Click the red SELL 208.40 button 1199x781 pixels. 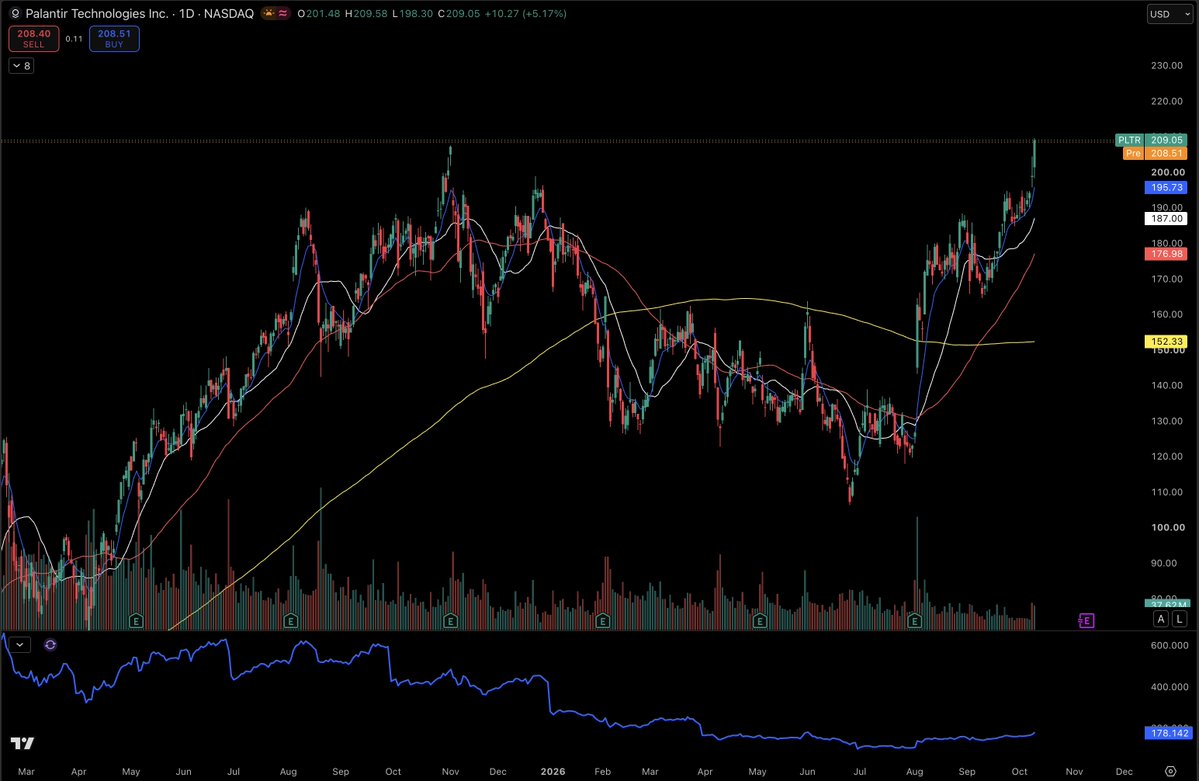click(34, 39)
